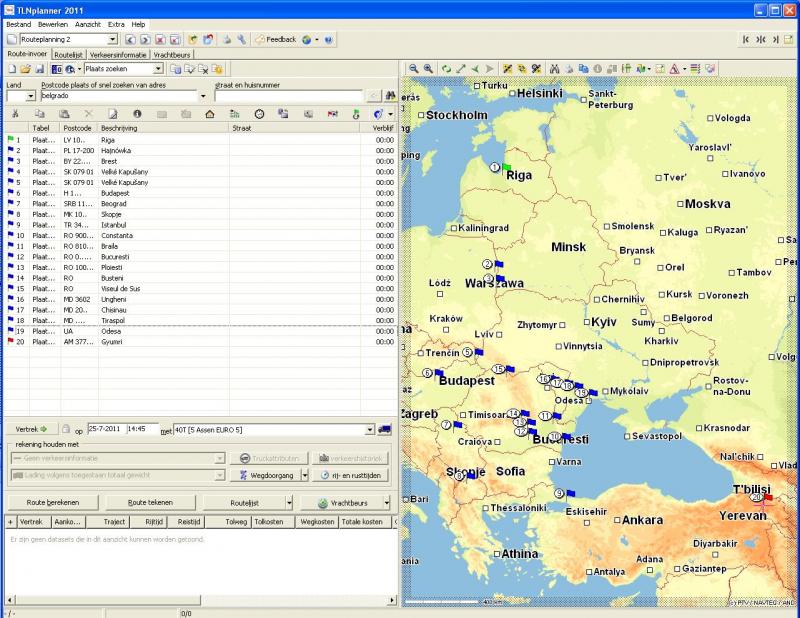Open the Extra menu
The image size is (800, 618).
coord(116,24)
